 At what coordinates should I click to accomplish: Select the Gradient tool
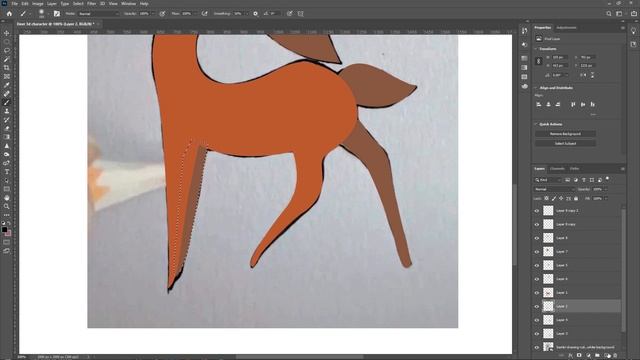click(7, 137)
